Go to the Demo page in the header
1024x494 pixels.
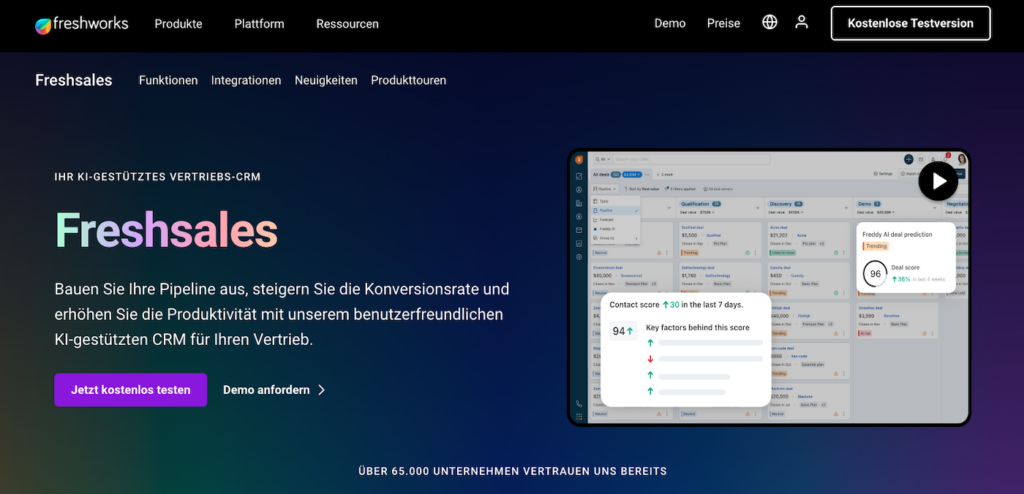click(x=670, y=23)
